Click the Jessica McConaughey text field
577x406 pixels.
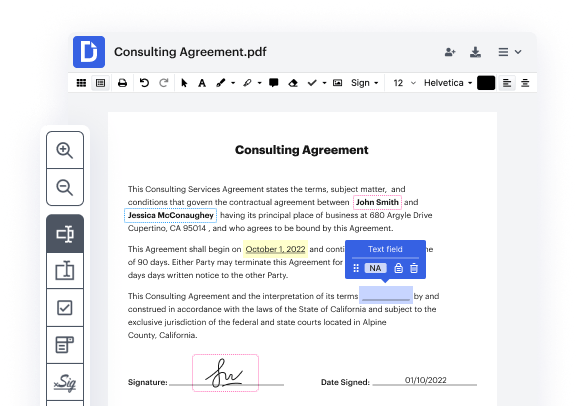click(x=170, y=215)
